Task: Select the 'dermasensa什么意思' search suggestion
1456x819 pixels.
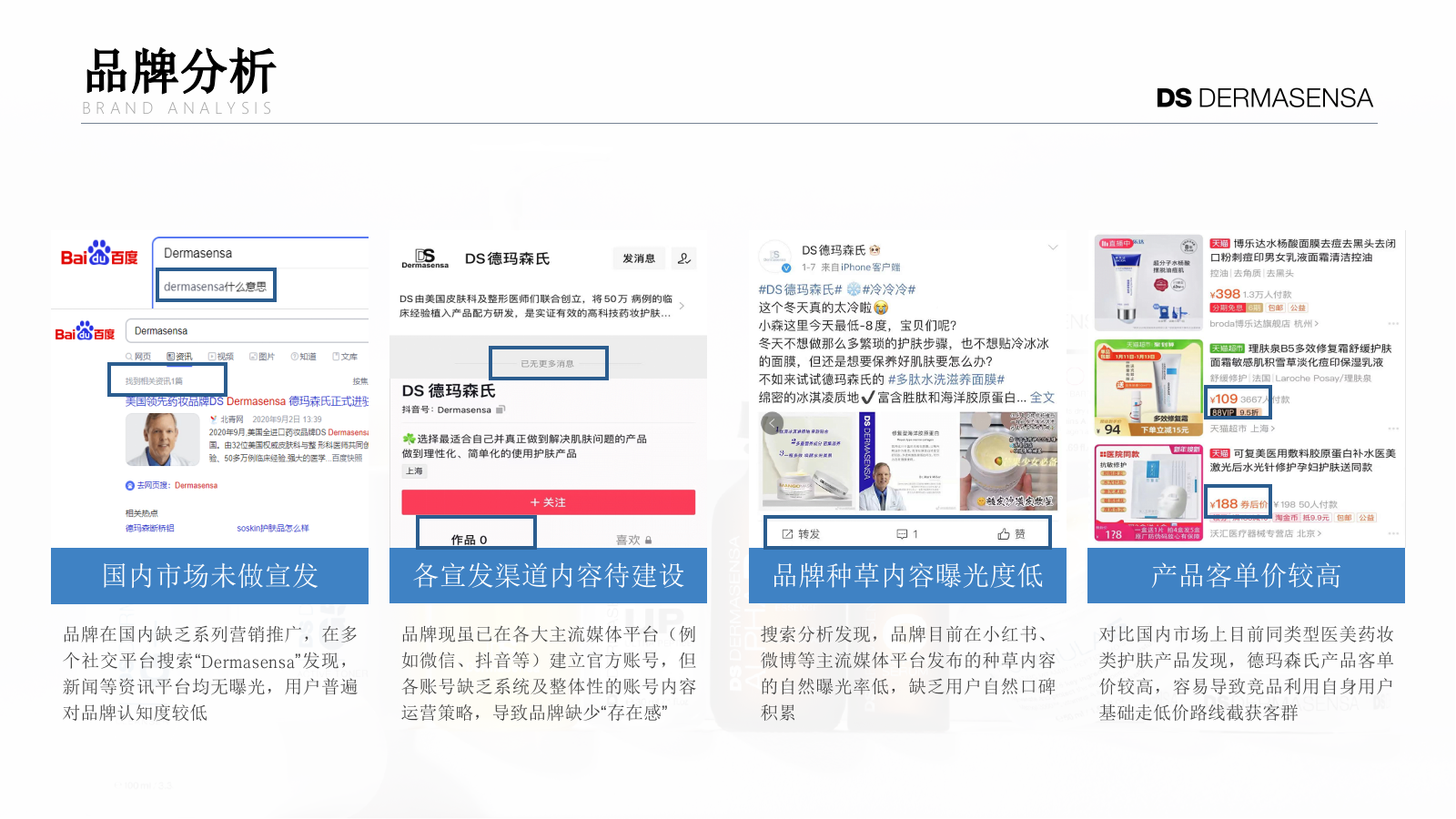Action: 216,286
